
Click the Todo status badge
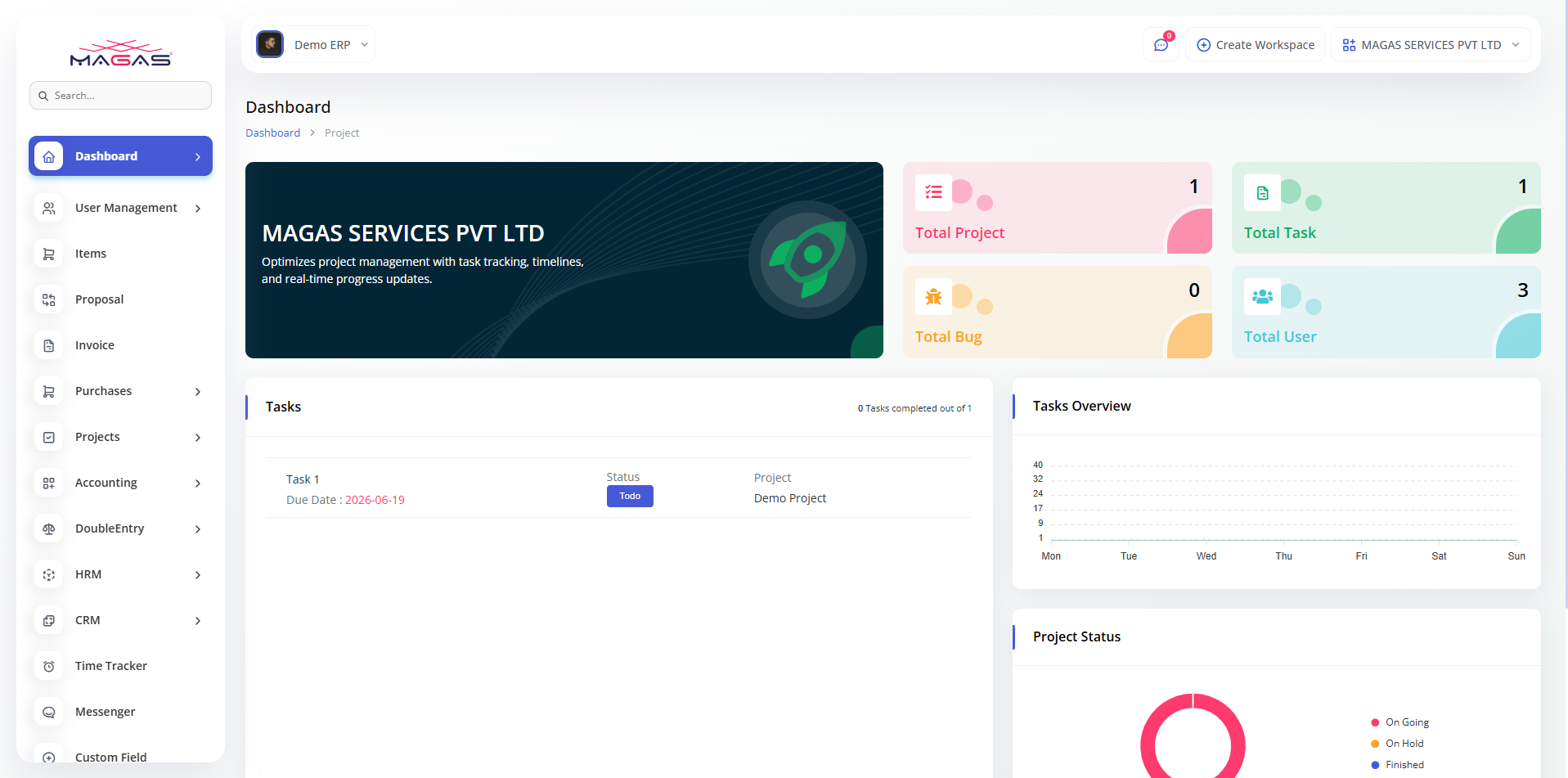point(630,497)
